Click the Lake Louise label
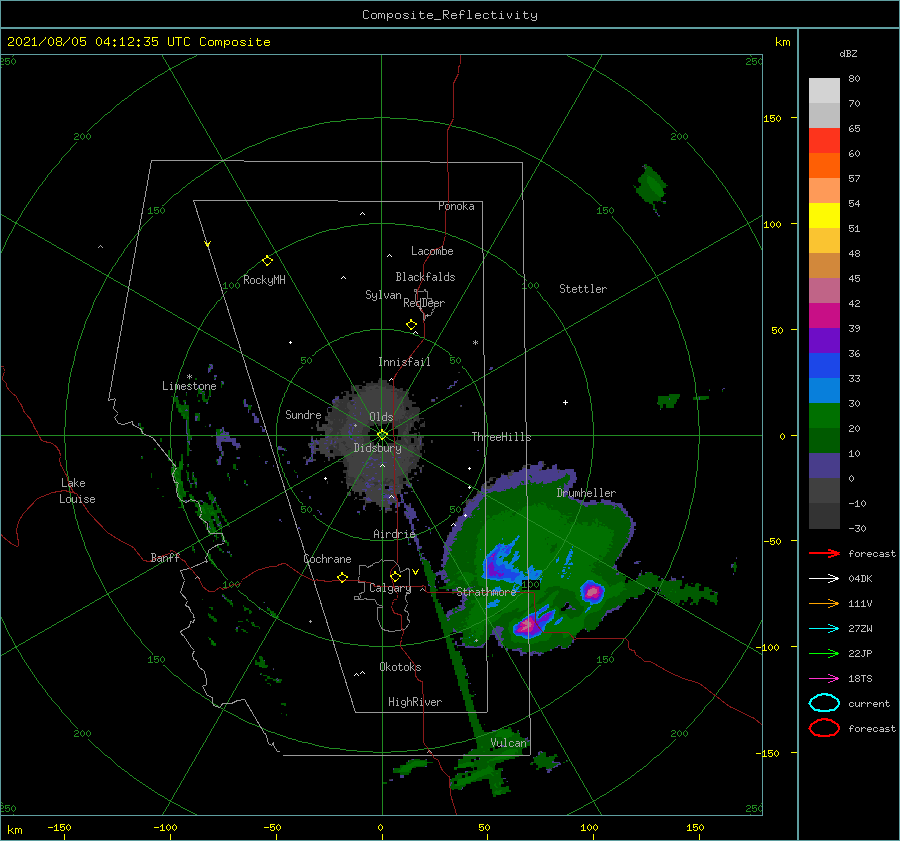 click(77, 491)
